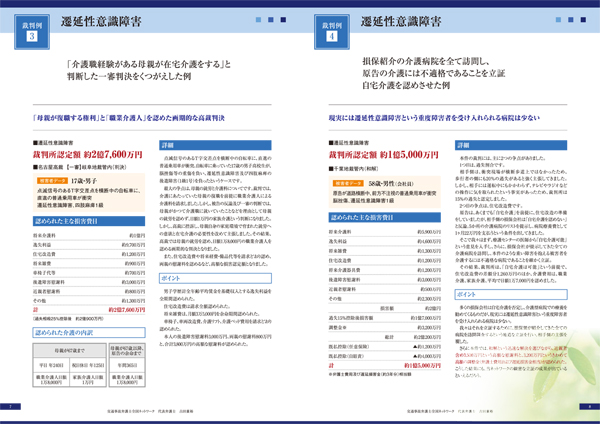Click court line 千葉地裁管内(和解)
The height and width of the screenshot is (424, 600).
tap(353, 168)
